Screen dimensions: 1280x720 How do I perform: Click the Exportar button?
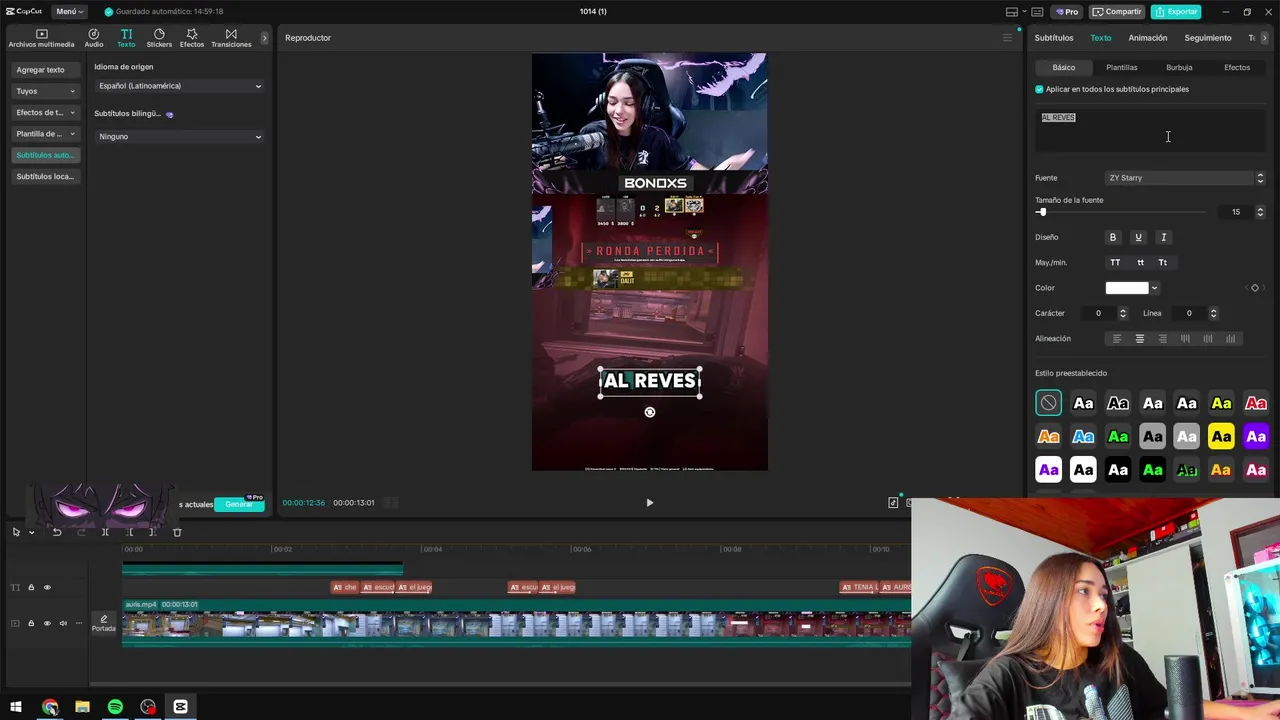click(1176, 12)
